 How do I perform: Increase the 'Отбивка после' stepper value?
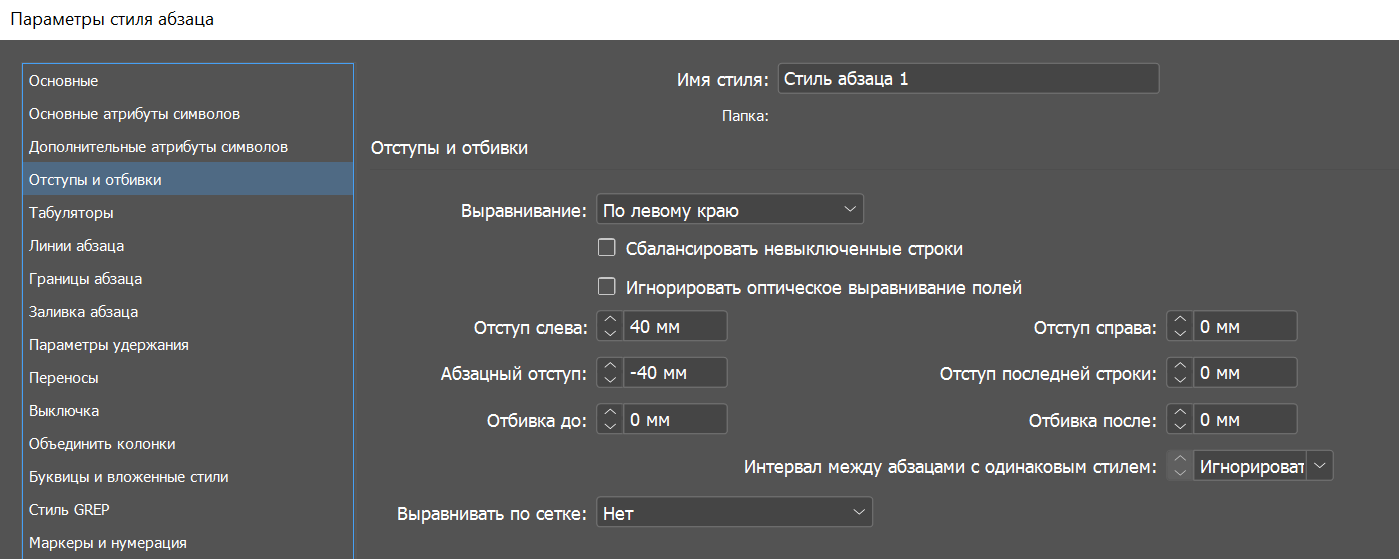click(x=1180, y=412)
